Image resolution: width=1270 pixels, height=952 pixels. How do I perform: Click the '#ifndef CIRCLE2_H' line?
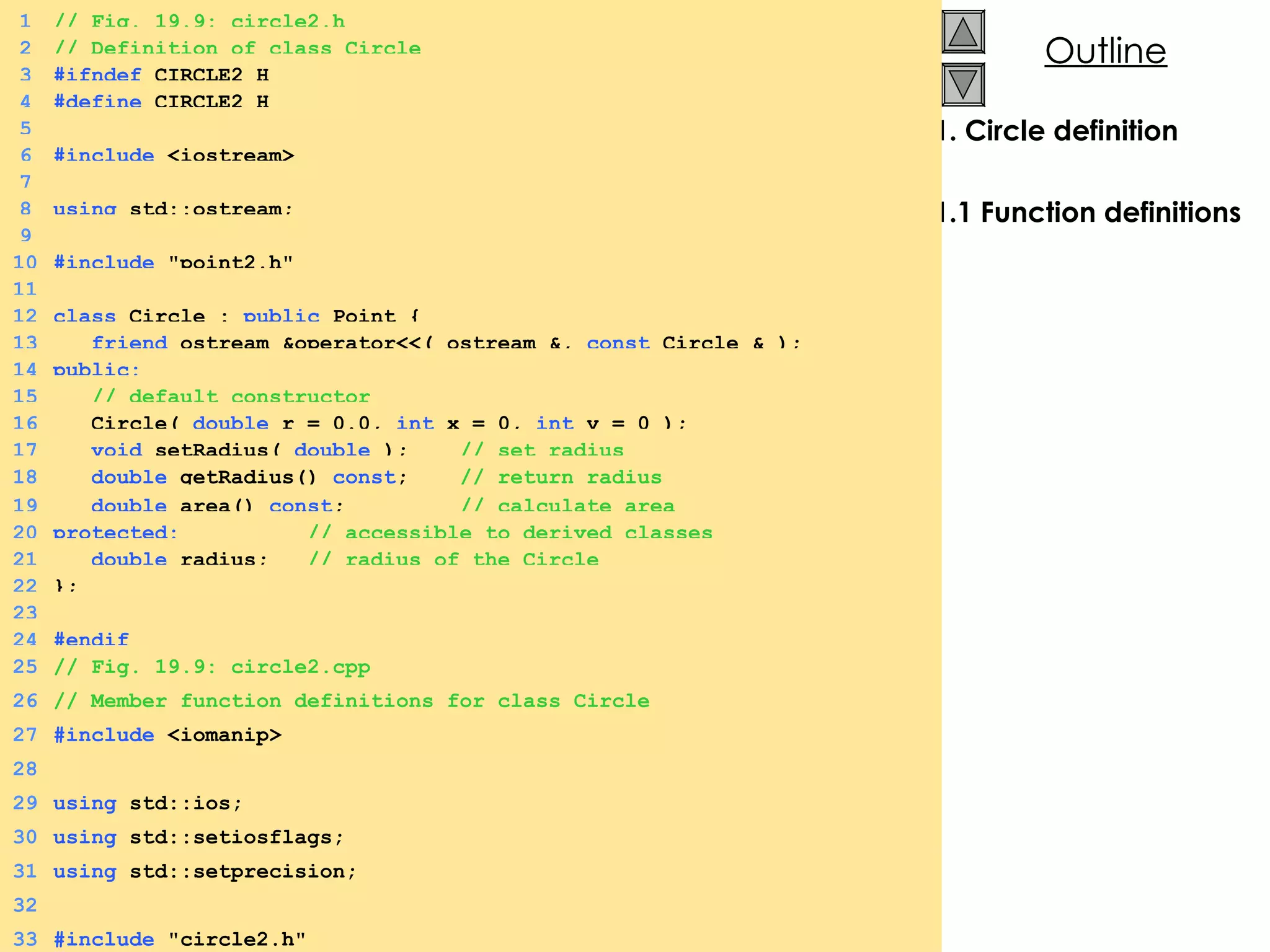click(x=161, y=75)
